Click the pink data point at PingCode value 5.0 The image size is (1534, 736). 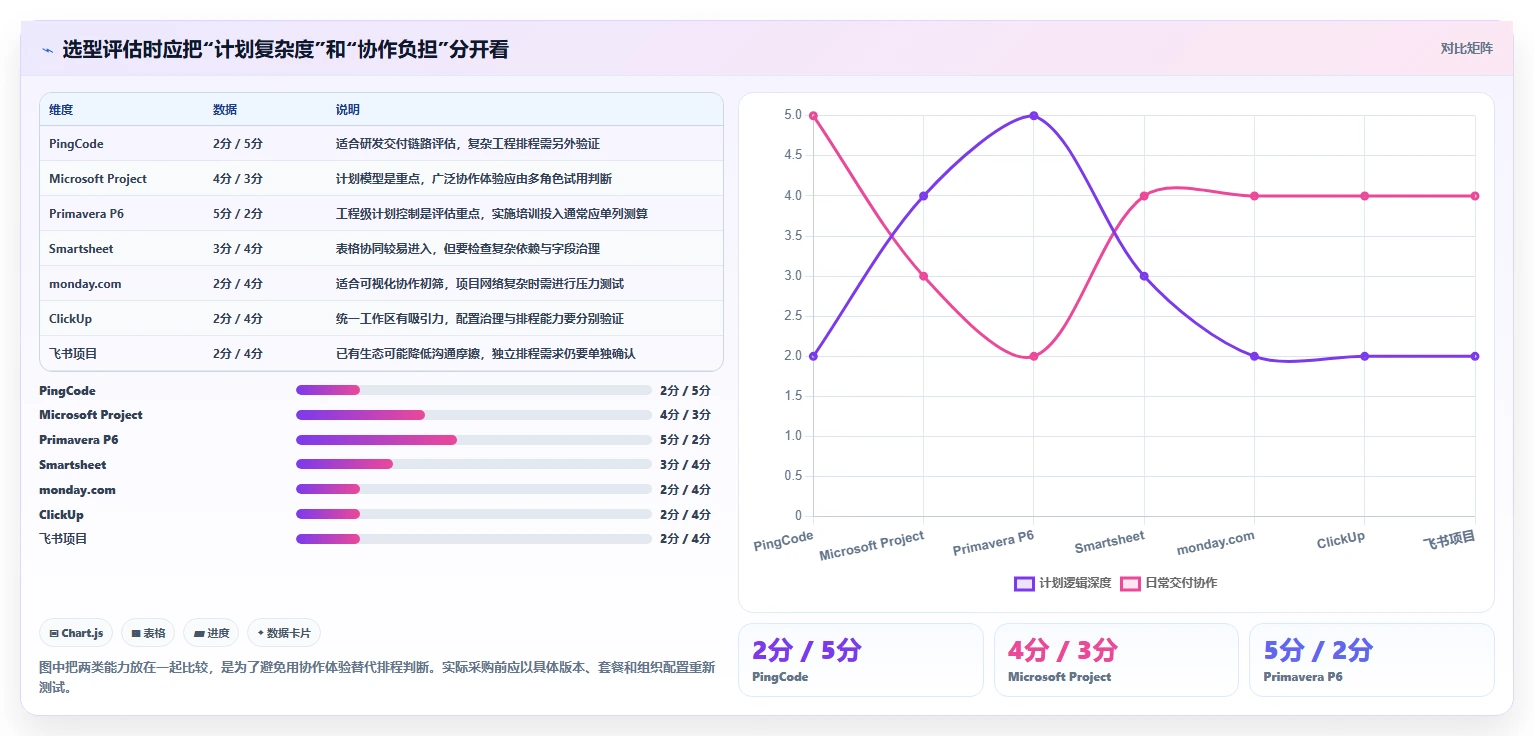(x=813, y=116)
